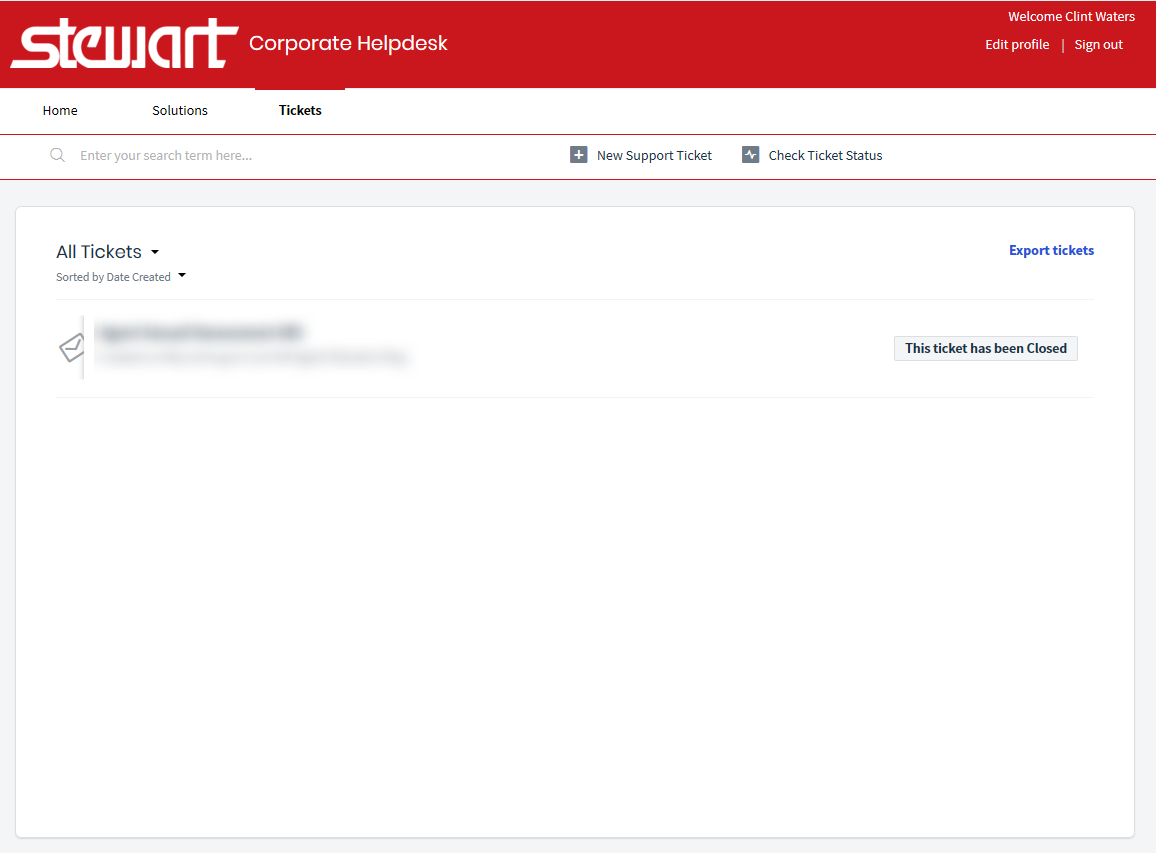The height and width of the screenshot is (853, 1156).
Task: Click the search magnifier icon
Action: 58,155
